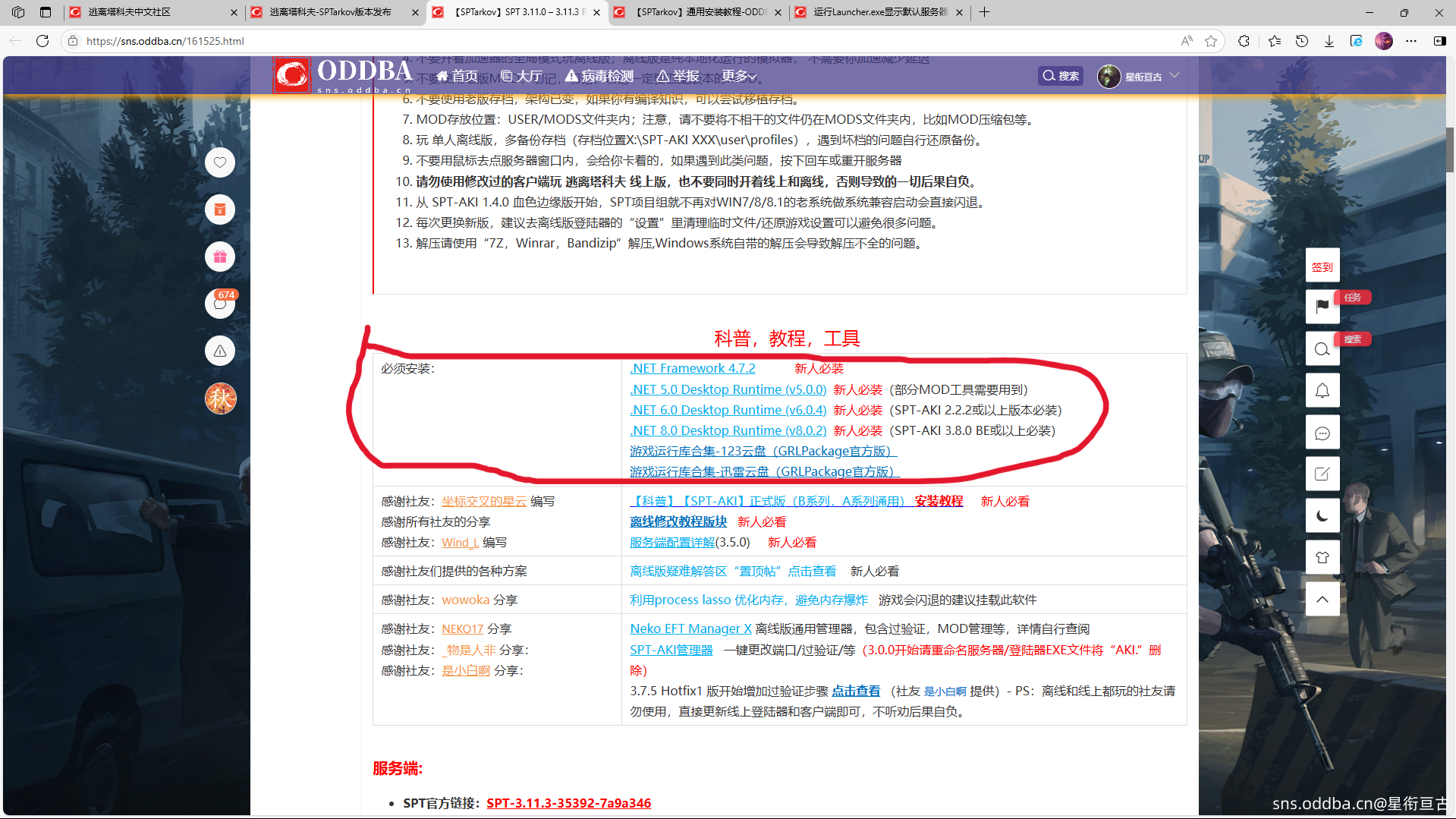Open 服务端配置详解 link
Screen dimensions: 1456x819
[672, 542]
